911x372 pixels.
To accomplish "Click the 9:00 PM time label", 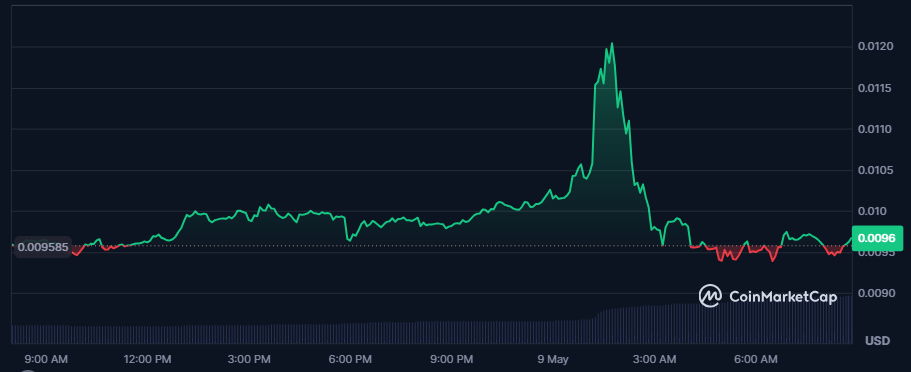I will 452,359.
